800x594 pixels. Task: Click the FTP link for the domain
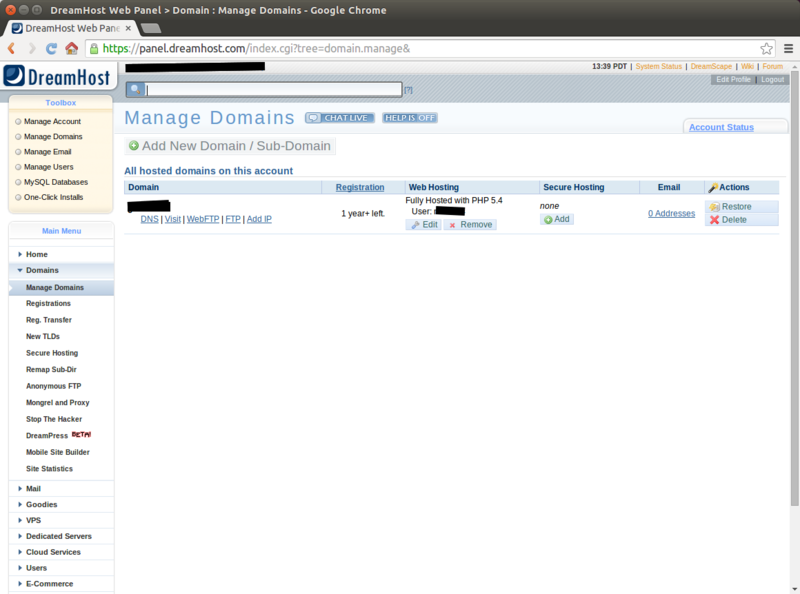pos(233,219)
